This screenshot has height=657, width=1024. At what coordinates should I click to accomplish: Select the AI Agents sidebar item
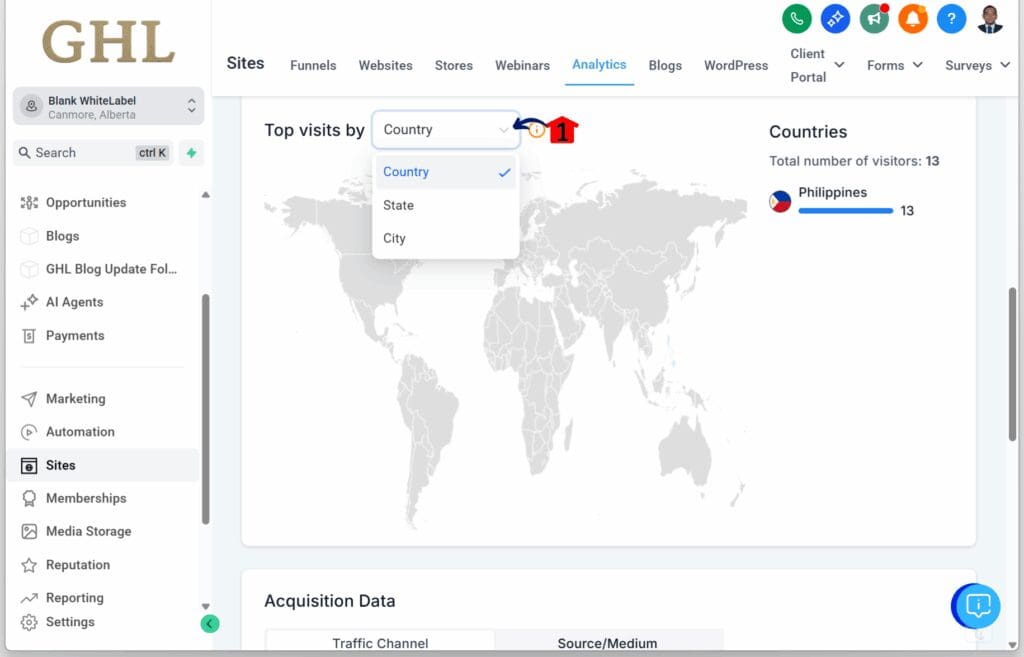(77, 302)
